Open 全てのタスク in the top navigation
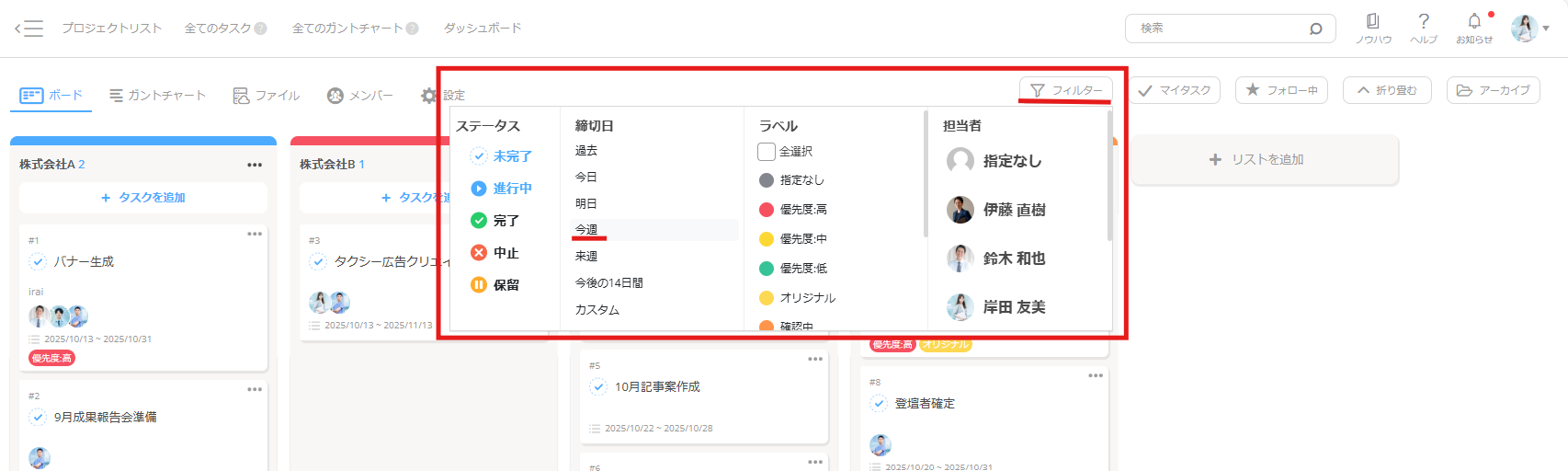Viewport: 1568px width, 471px height. coord(218,29)
